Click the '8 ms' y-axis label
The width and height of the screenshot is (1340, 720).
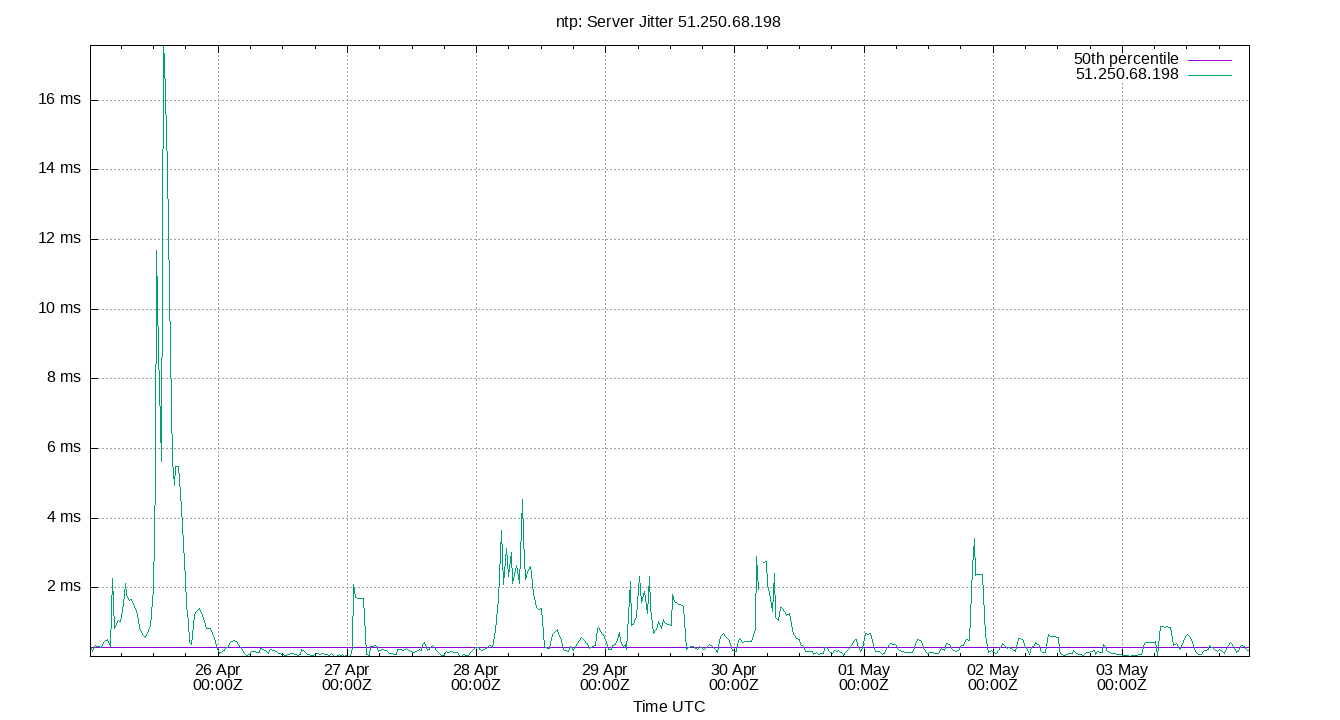63,378
